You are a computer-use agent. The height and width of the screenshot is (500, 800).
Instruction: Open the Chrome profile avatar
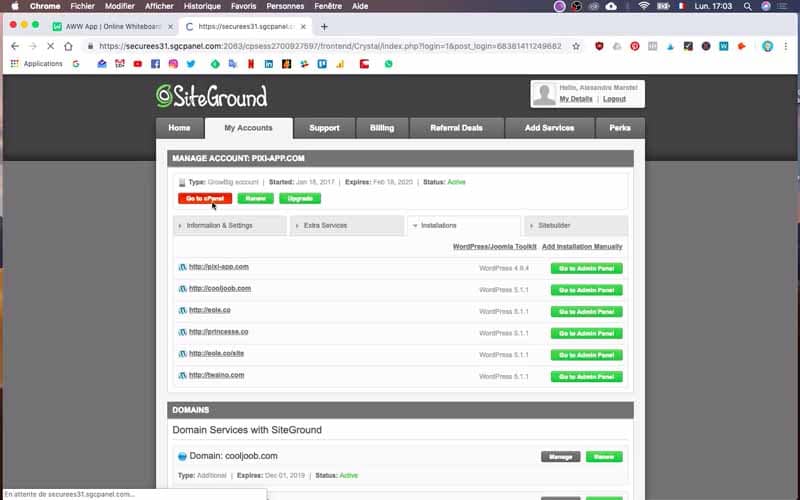click(767, 46)
